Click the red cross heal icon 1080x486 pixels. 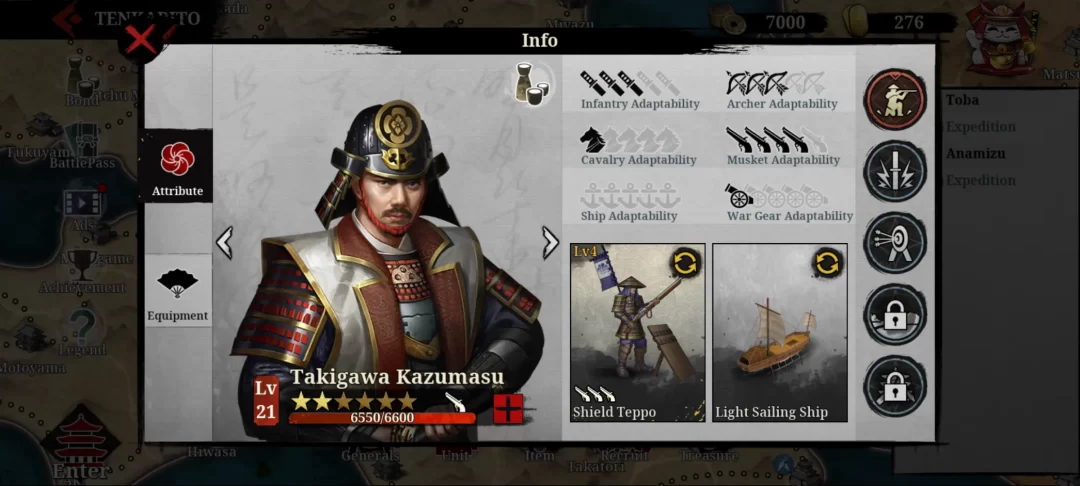tap(509, 408)
